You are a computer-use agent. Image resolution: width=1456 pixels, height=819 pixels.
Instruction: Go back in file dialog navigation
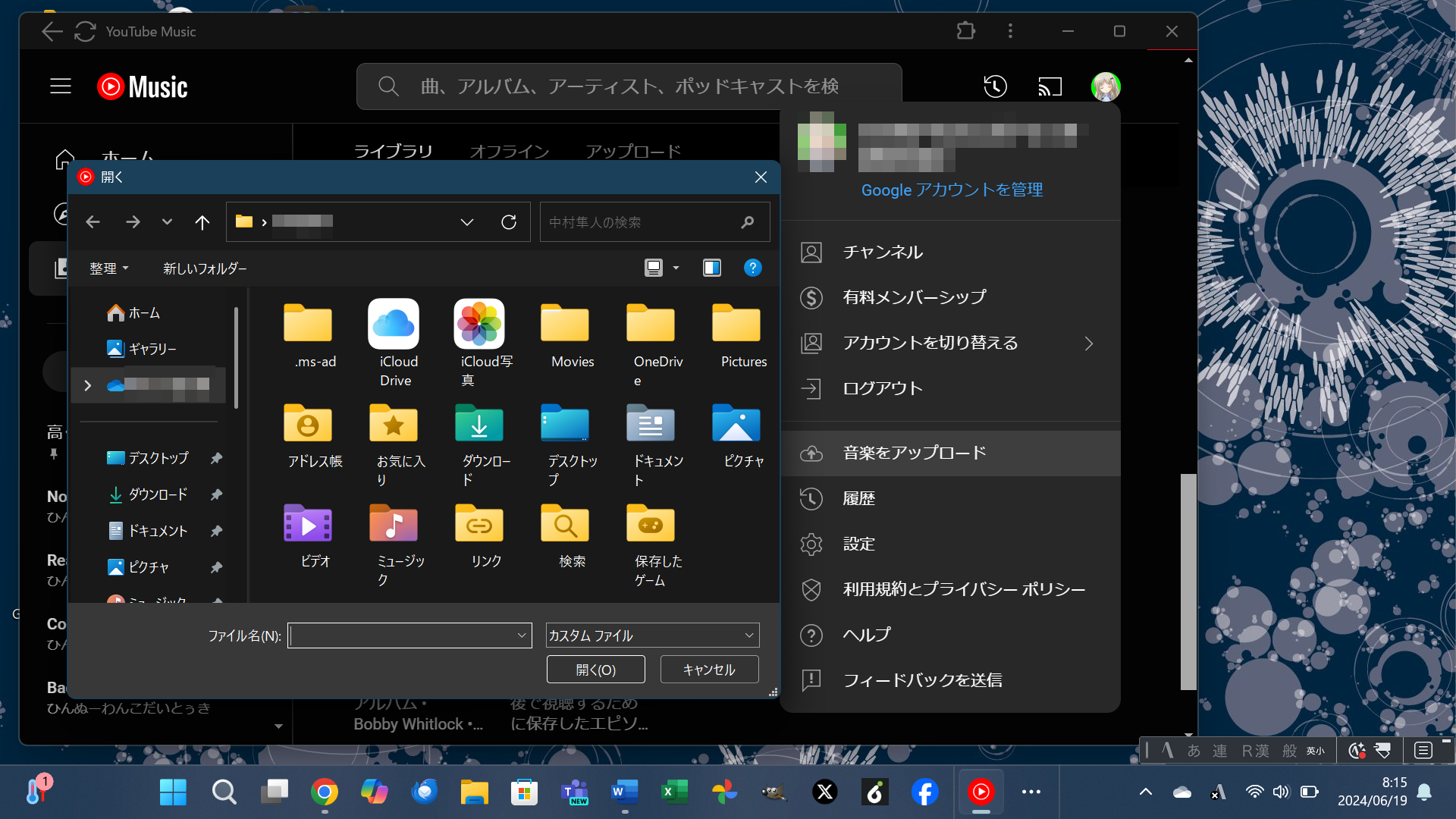[93, 222]
